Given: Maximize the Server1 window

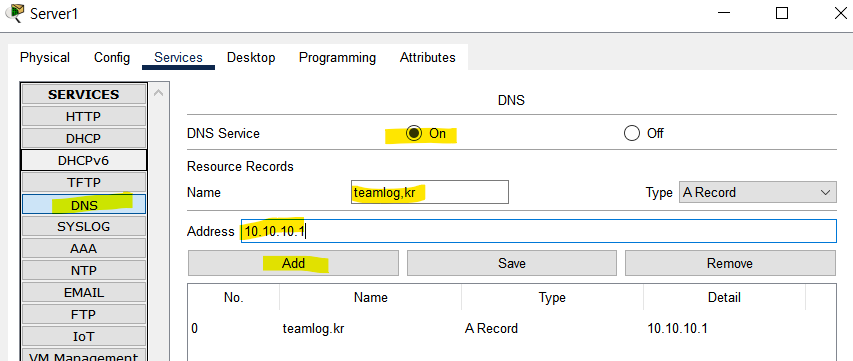Looking at the screenshot, I should pos(782,13).
